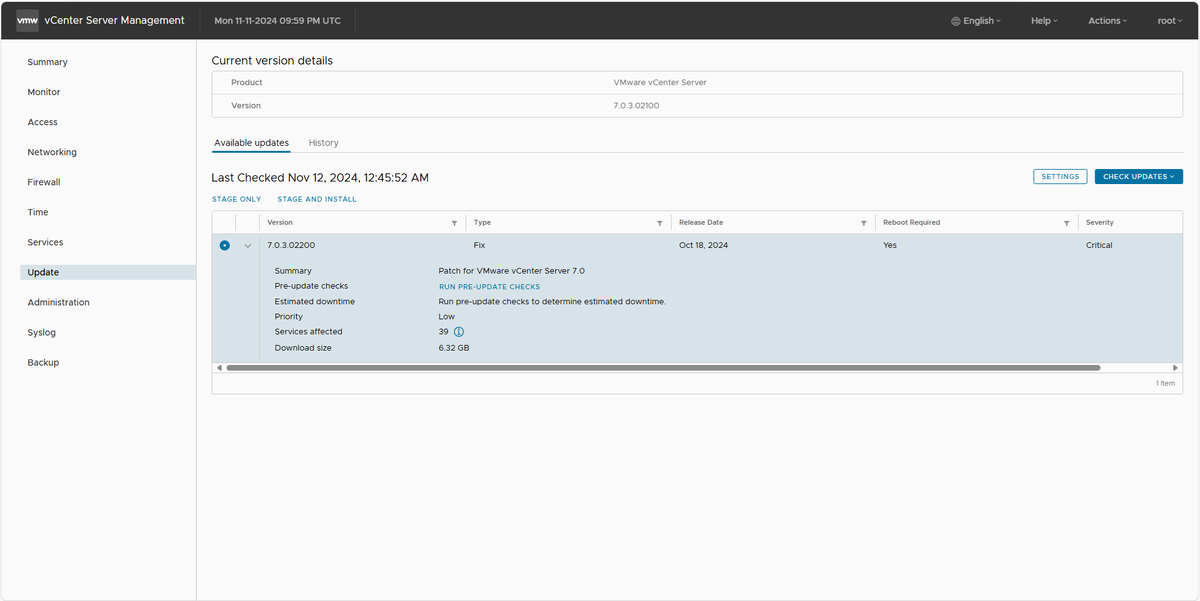Click the 1 item count text

pos(1166,383)
